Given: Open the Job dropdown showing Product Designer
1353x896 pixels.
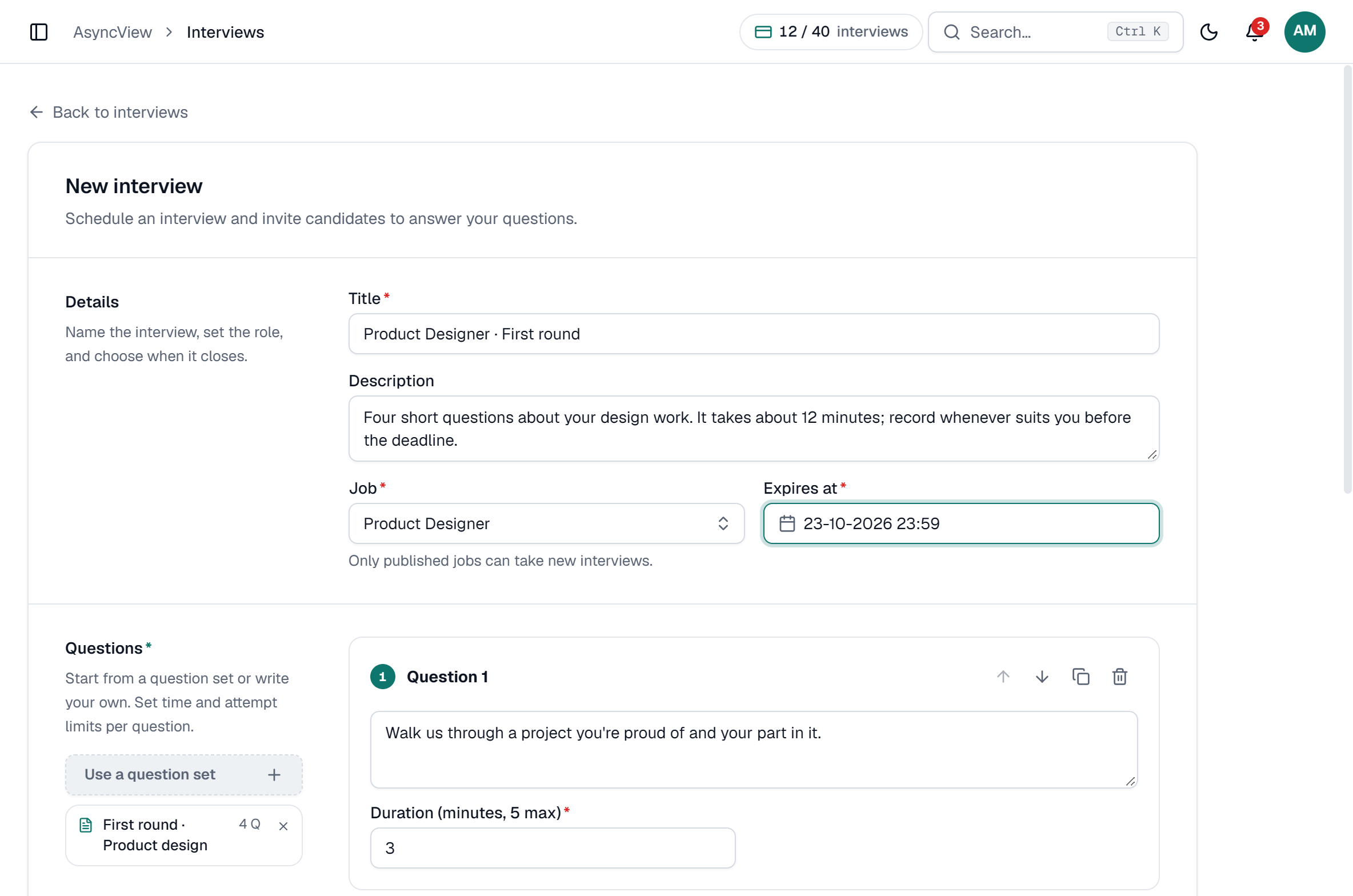Looking at the screenshot, I should click(x=546, y=523).
